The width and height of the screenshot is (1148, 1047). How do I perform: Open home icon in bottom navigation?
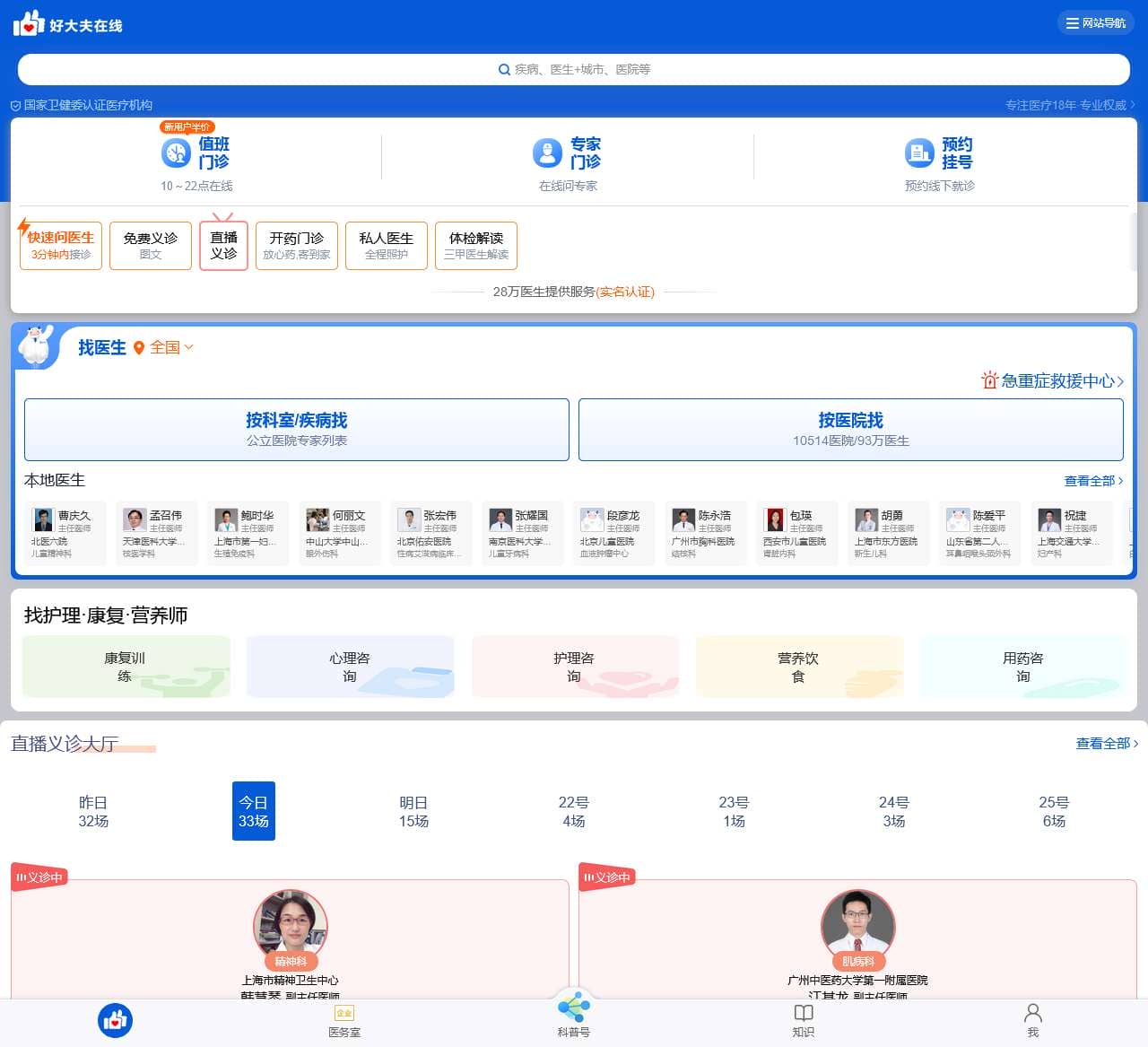115,1020
